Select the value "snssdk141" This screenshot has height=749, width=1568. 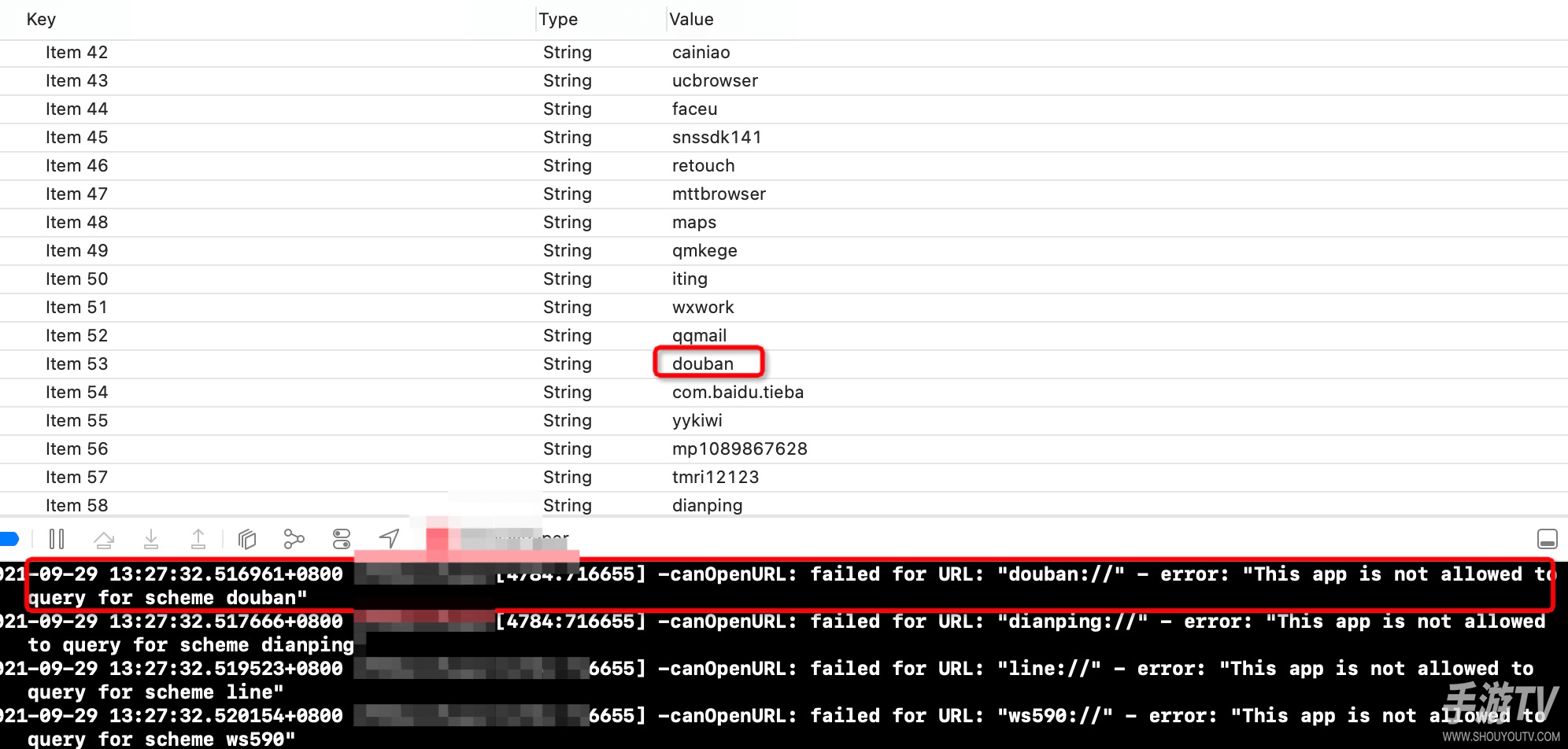pyautogui.click(x=717, y=138)
